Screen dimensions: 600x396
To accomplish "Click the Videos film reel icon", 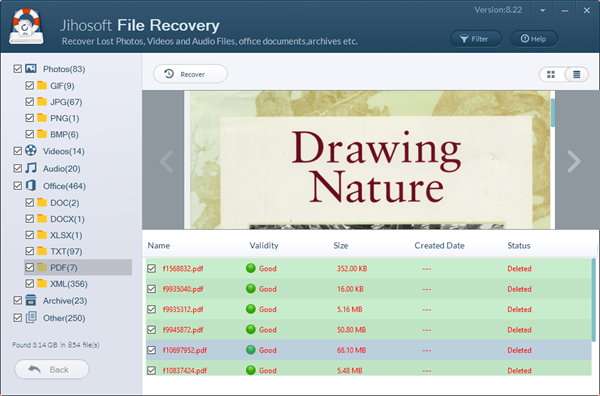I will [31, 150].
